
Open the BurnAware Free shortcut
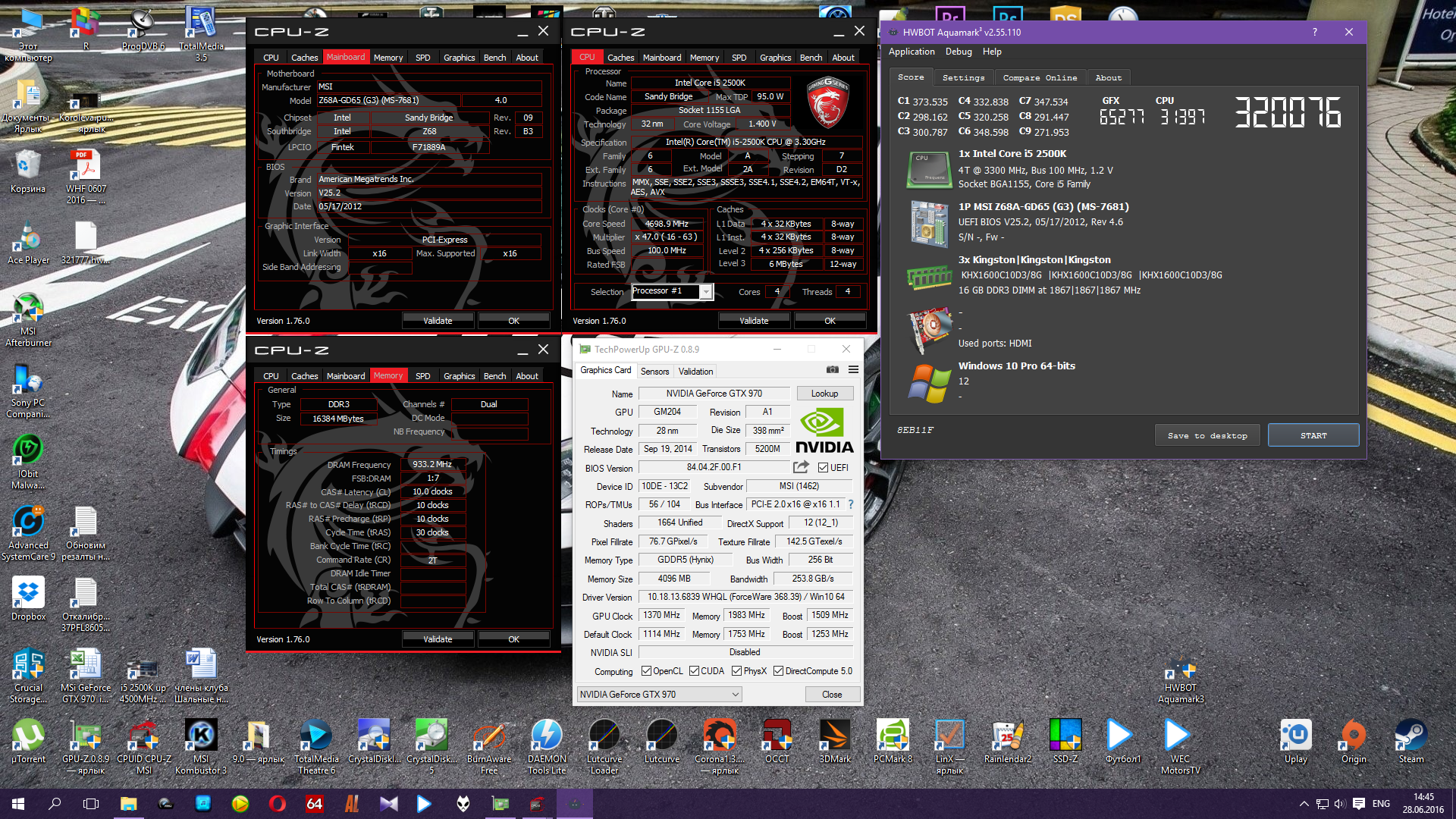pos(489,746)
